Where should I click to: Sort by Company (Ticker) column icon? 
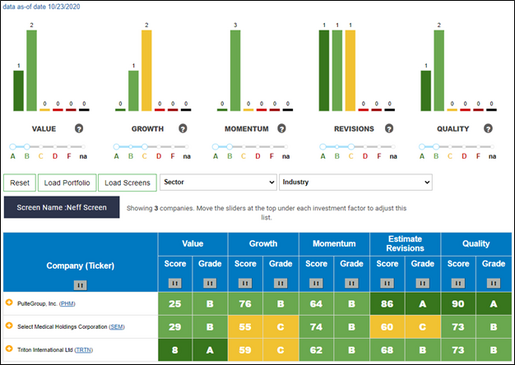pos(80,285)
